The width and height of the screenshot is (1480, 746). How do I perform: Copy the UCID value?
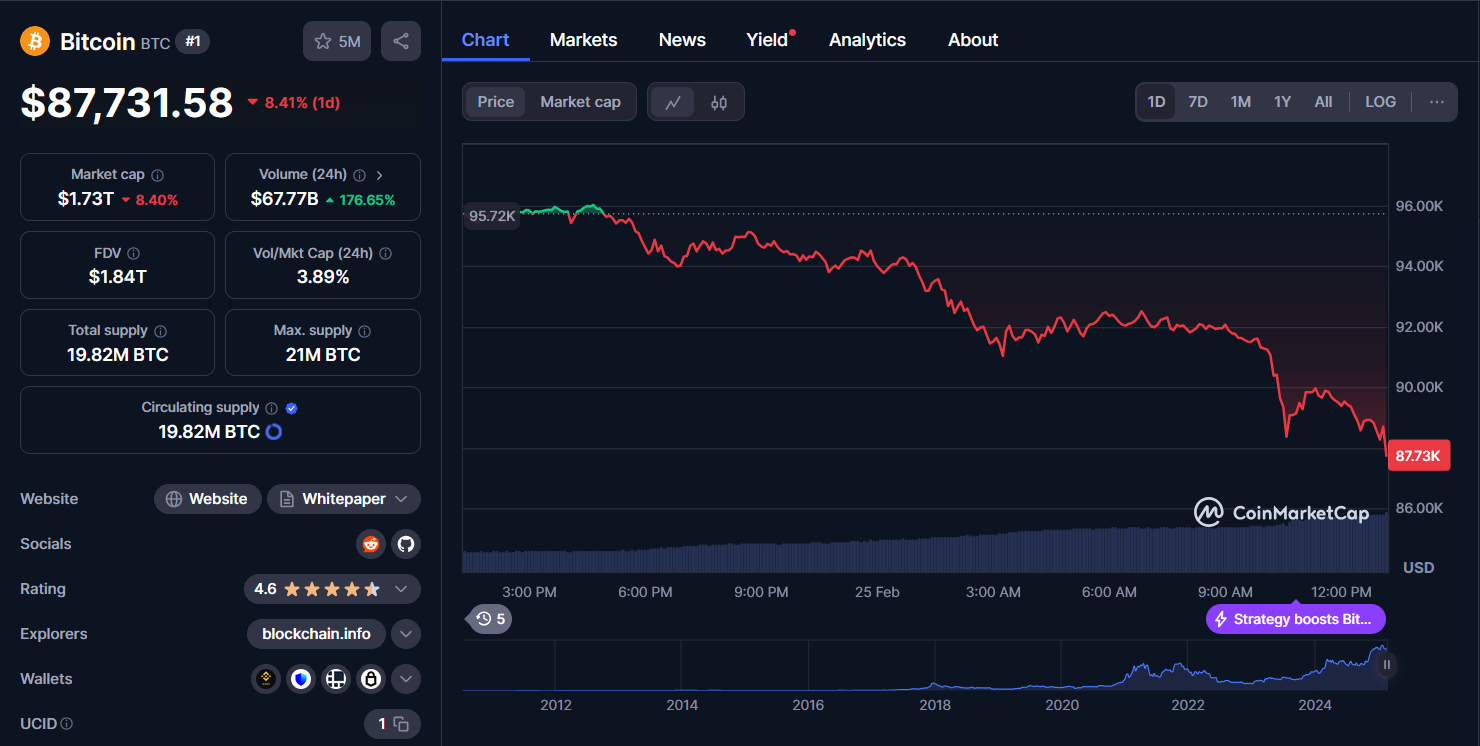point(400,723)
